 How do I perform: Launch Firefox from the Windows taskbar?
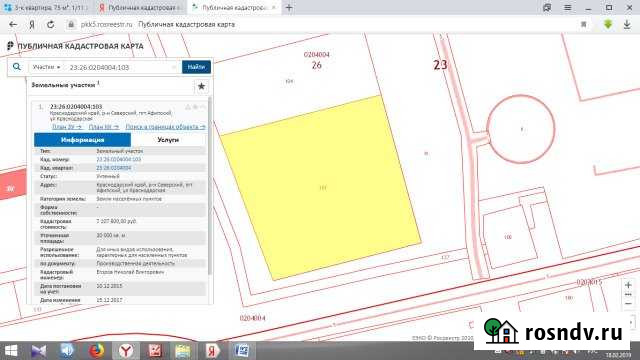coord(97,351)
